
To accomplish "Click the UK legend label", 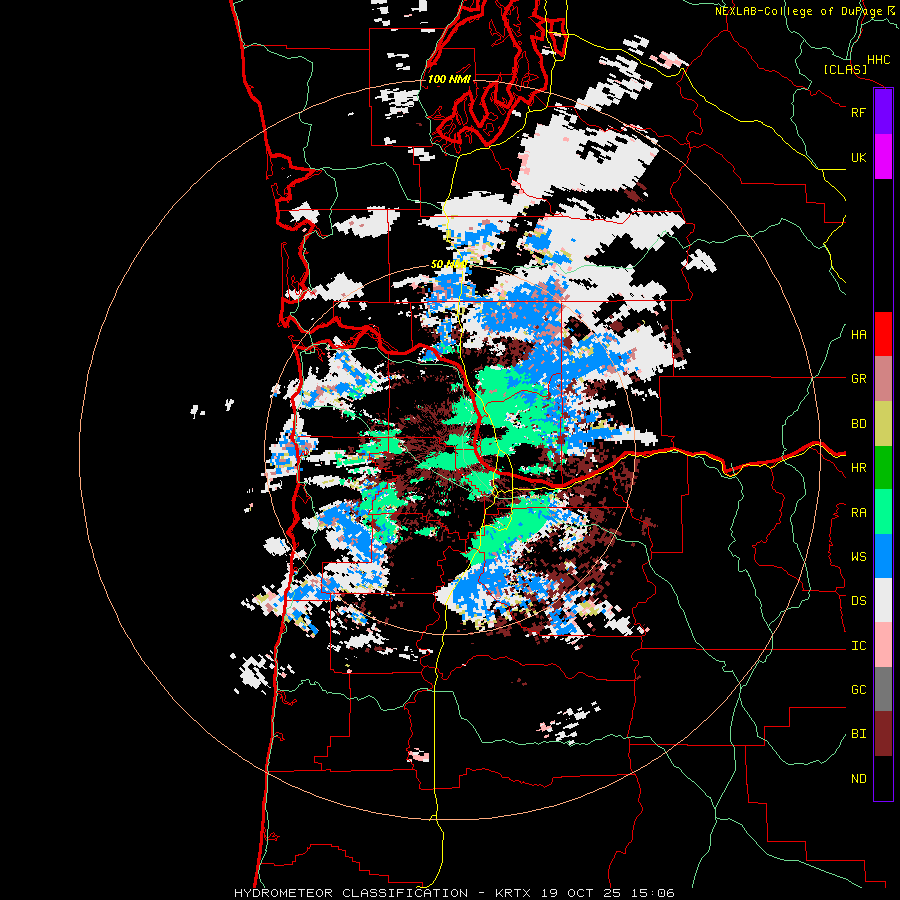I will [858, 158].
